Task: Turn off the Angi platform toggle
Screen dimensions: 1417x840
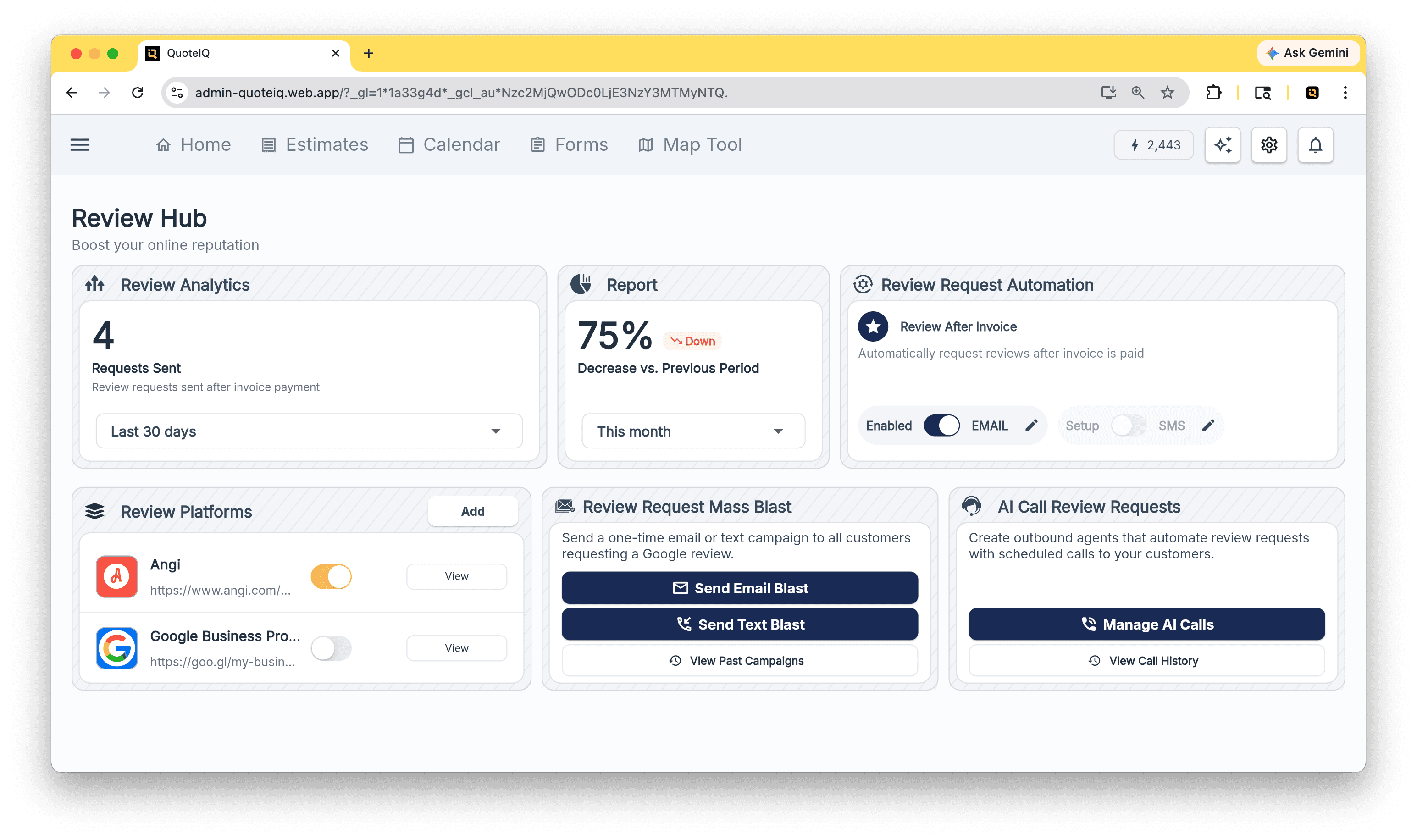Action: pyautogui.click(x=331, y=576)
